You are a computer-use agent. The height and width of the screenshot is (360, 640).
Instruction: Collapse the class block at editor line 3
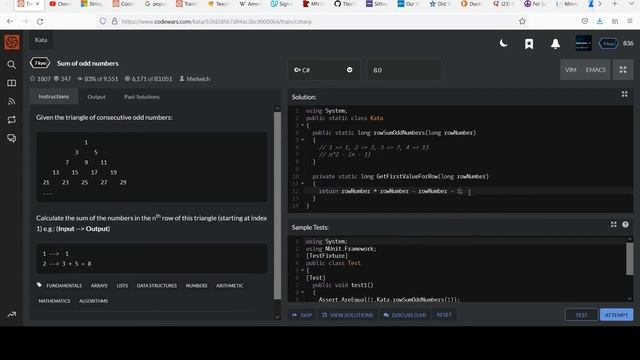302,125
